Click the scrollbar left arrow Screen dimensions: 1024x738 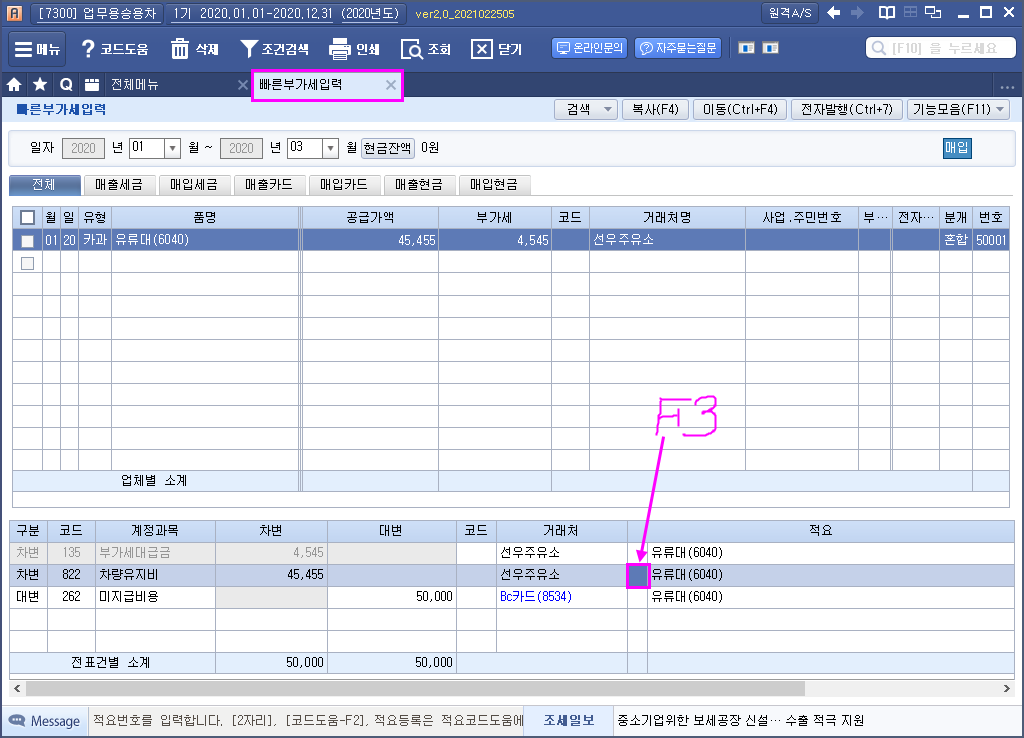(x=17, y=688)
